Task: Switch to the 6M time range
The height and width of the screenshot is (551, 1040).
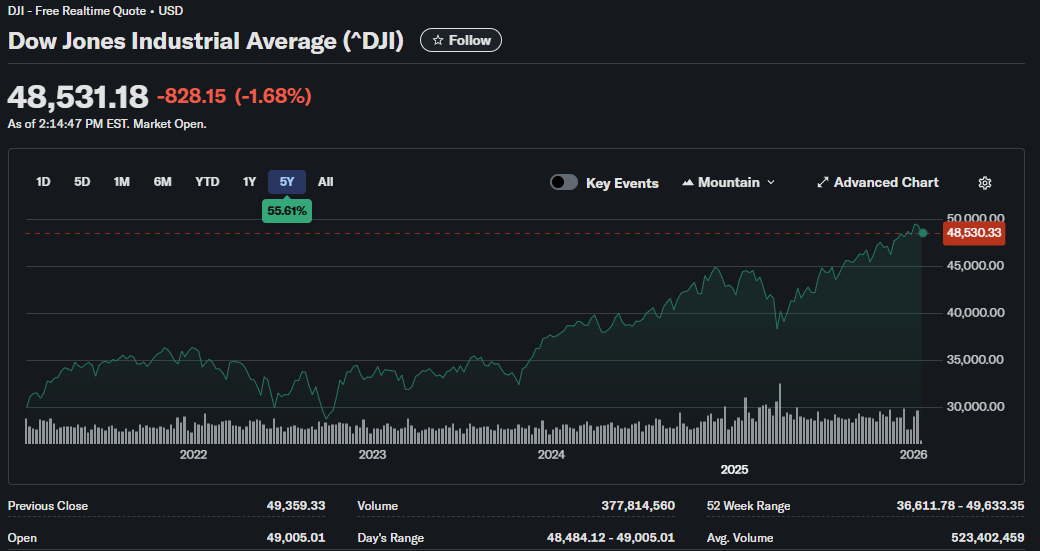Action: click(162, 182)
